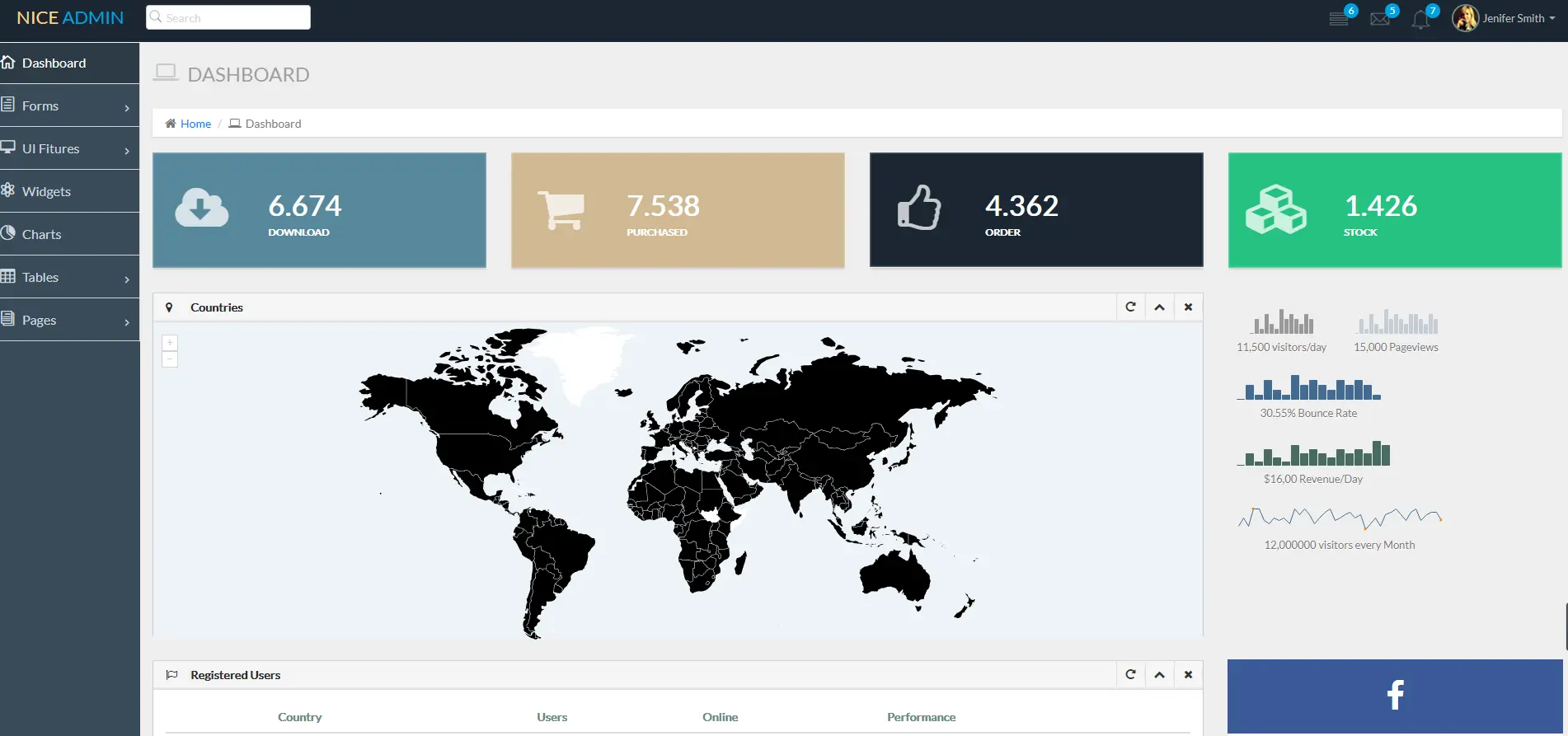
Task: Click the Tables grid icon in sidebar
Action: pyautogui.click(x=8, y=276)
